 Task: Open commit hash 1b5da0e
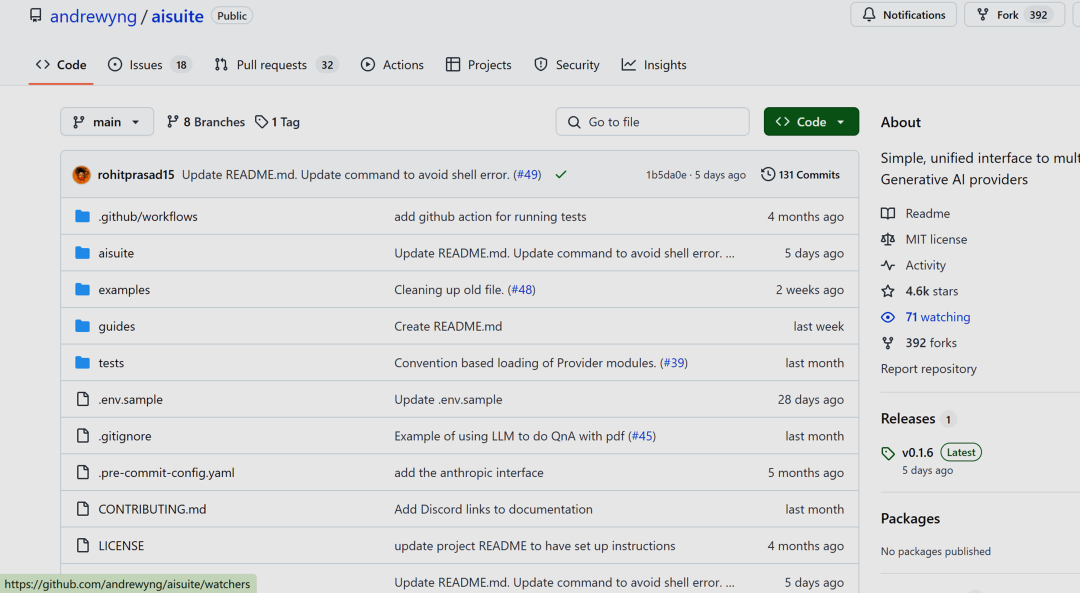coord(666,175)
